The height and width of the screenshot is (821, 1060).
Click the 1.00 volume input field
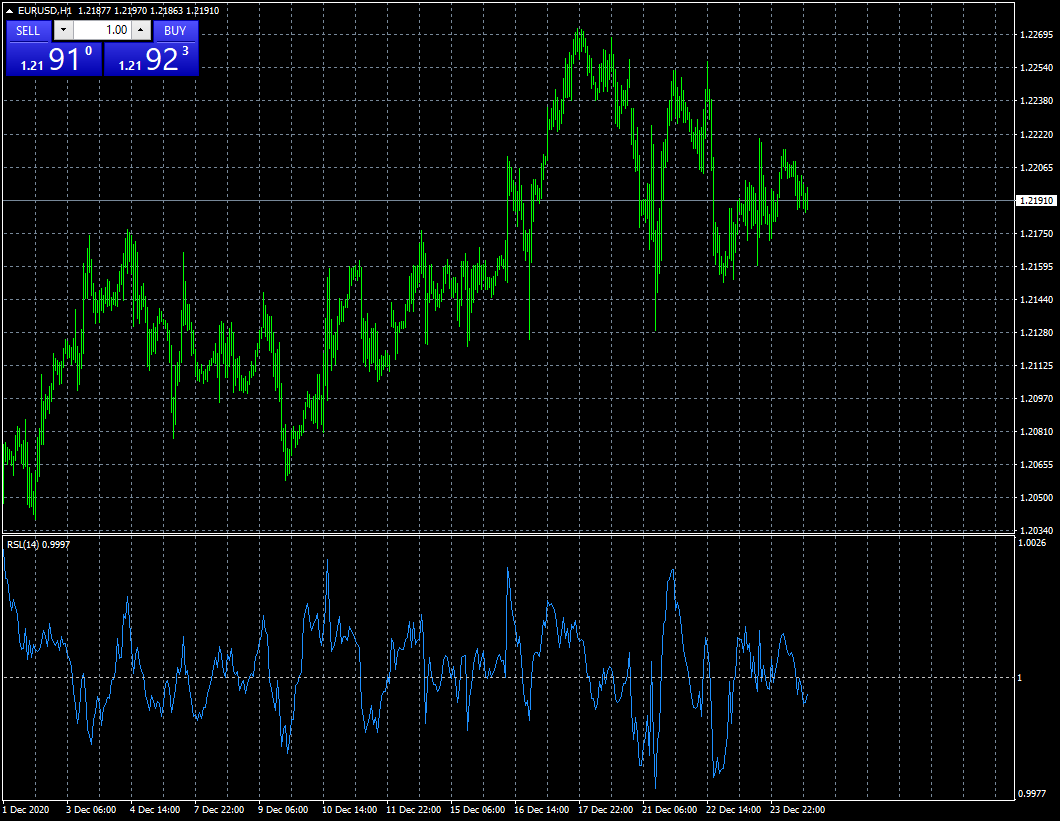(102, 30)
